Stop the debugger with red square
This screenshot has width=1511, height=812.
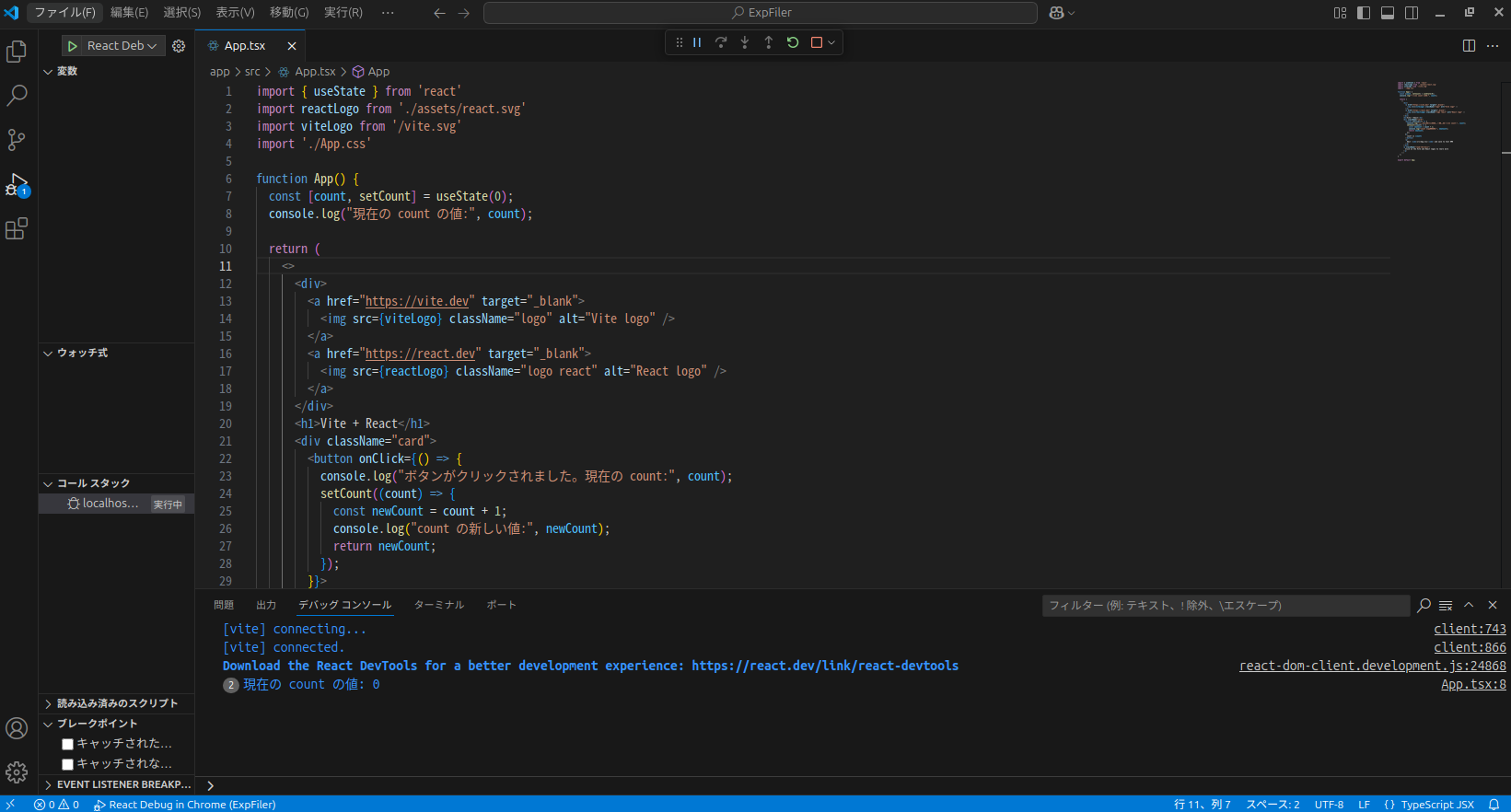(x=817, y=43)
